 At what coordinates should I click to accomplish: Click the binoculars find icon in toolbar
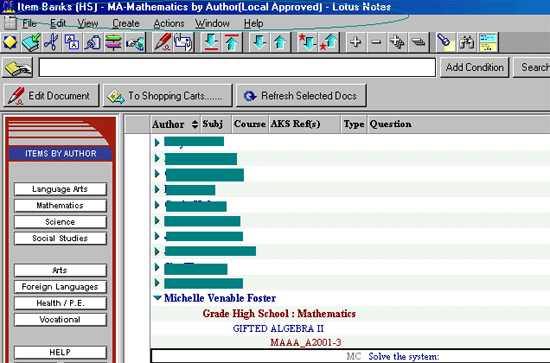tap(467, 42)
